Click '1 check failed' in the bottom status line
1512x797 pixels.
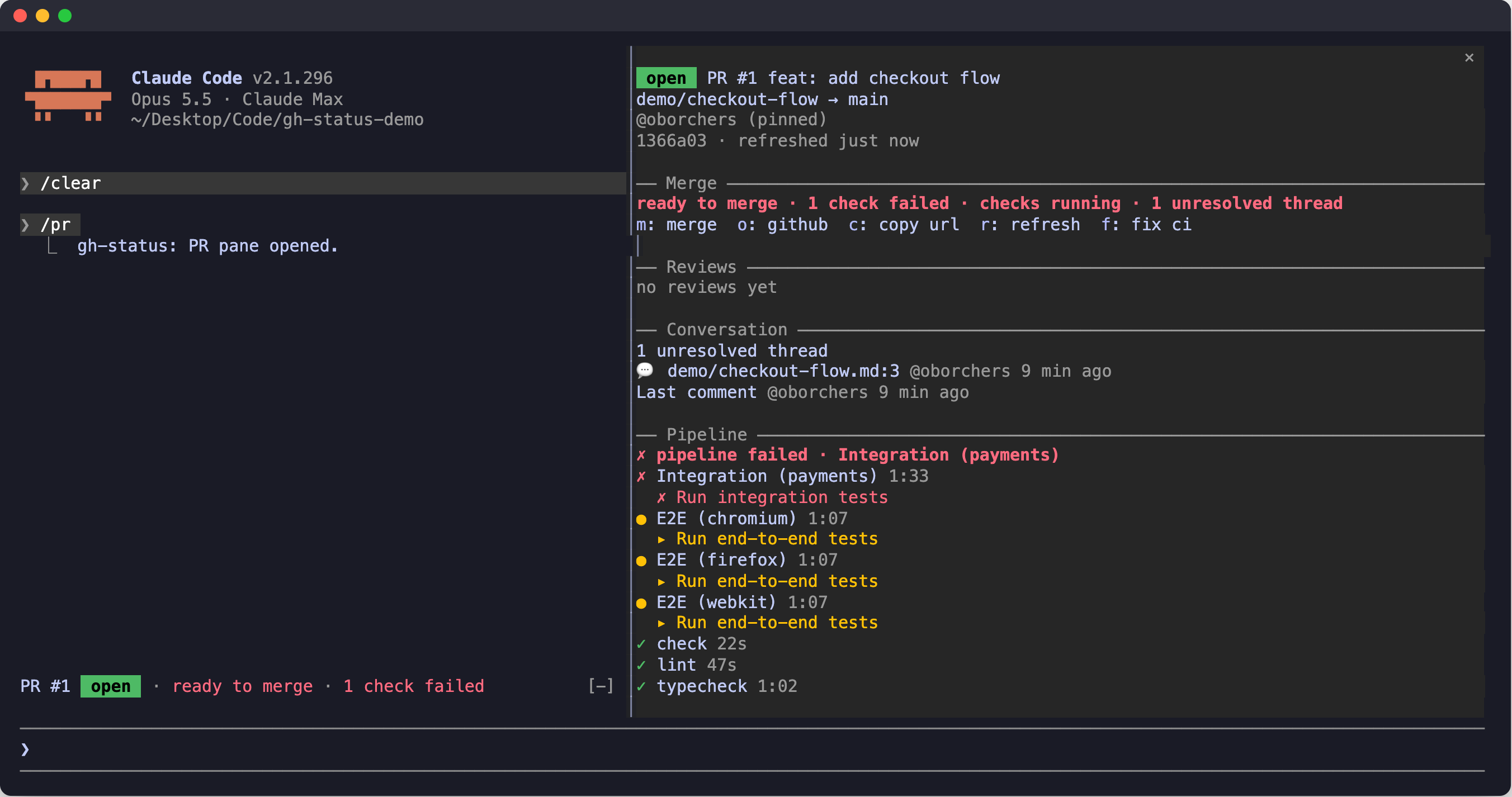tap(414, 686)
